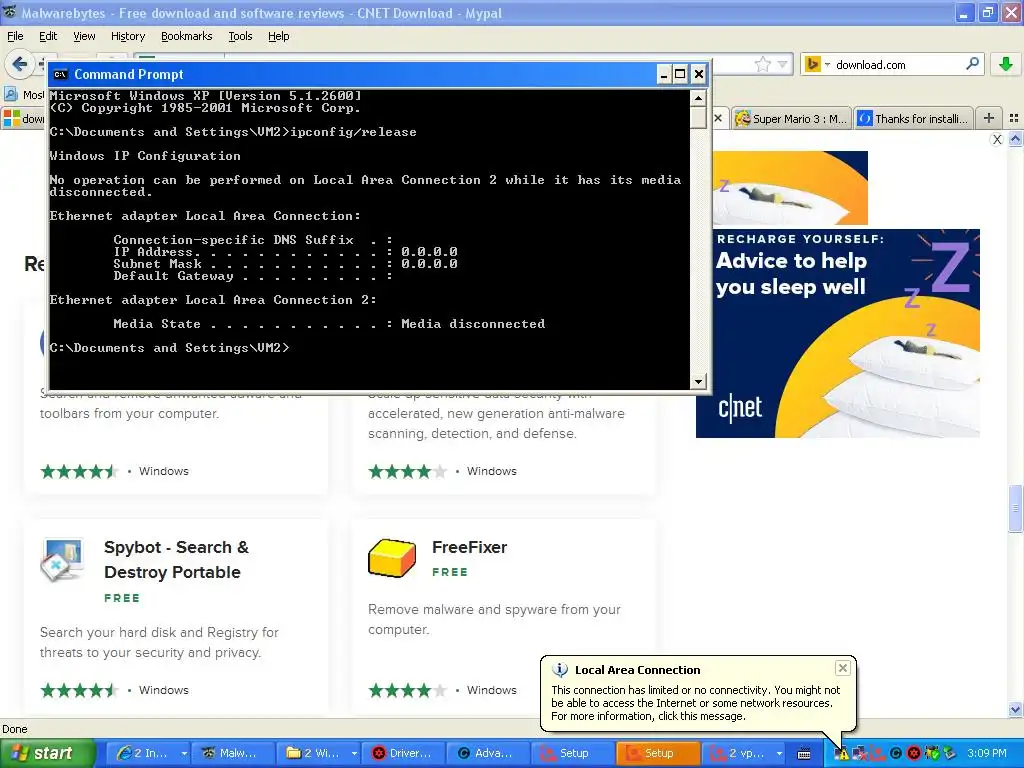Open the address bar history dropdown arrow
Screen dimensions: 1024x768
pyautogui.click(x=782, y=64)
